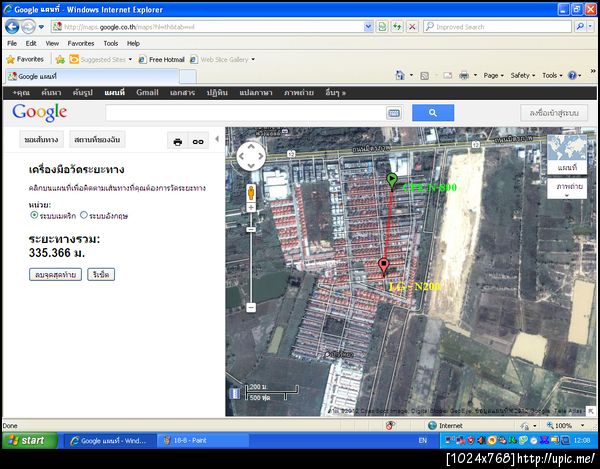Click the สถานที่ของฉัน My Places button

pos(97,140)
